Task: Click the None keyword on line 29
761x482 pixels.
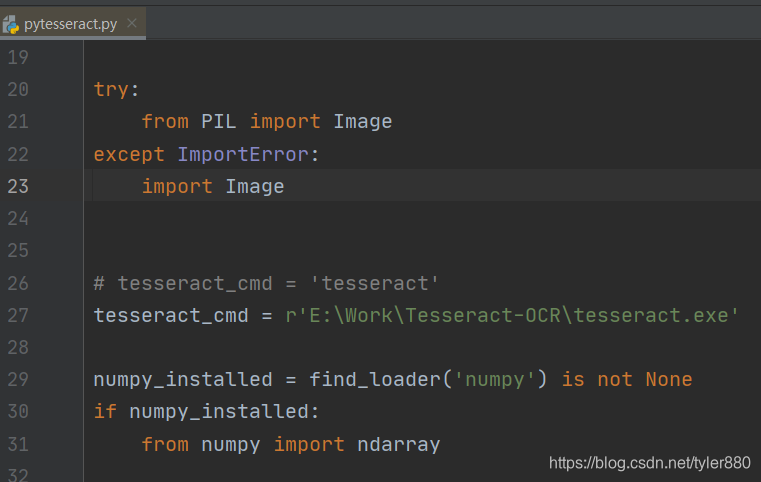Action: [x=669, y=380]
